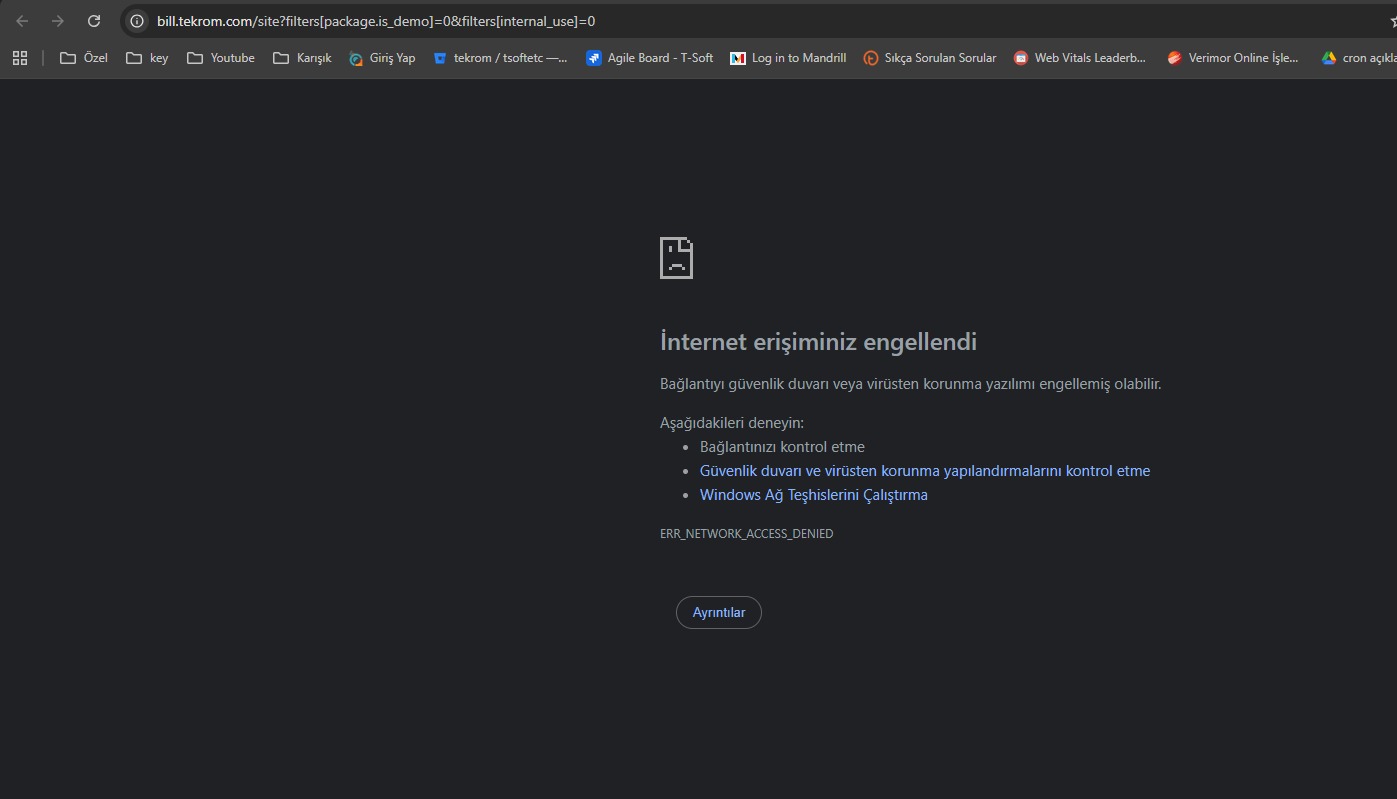
Task: Open Log in to Mandrill bookmark
Action: (x=788, y=58)
